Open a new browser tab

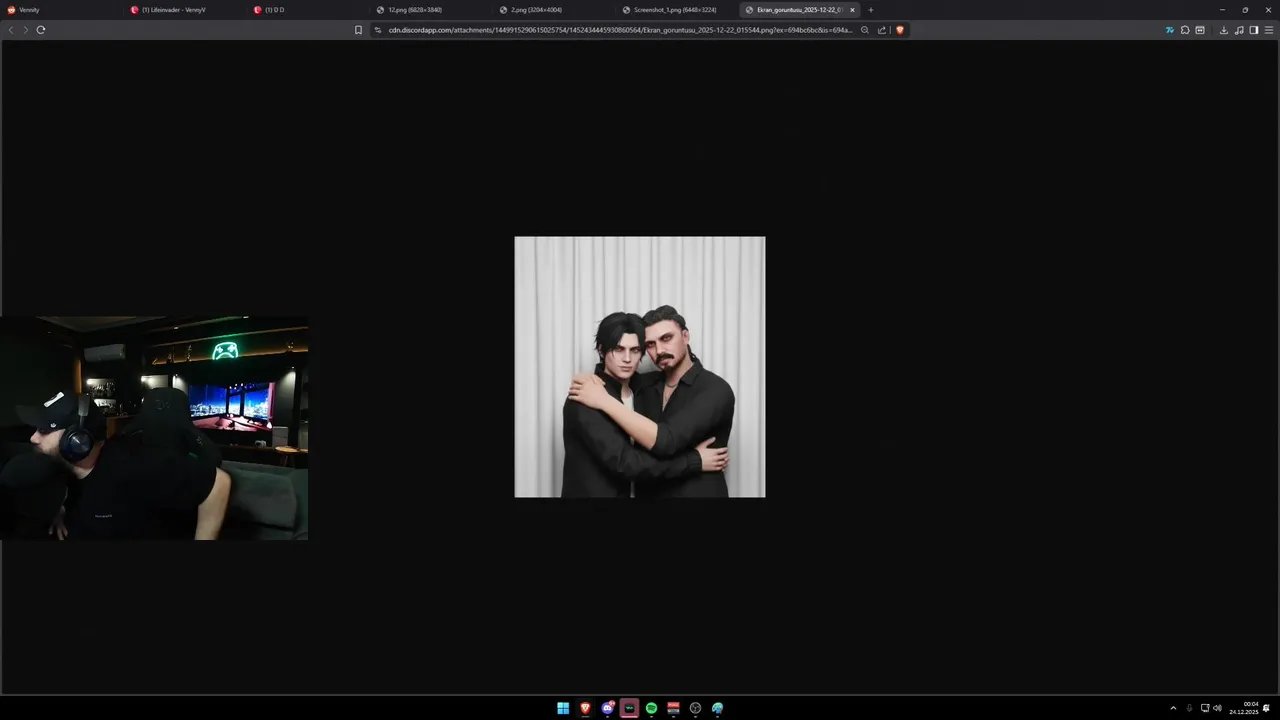coord(870,10)
